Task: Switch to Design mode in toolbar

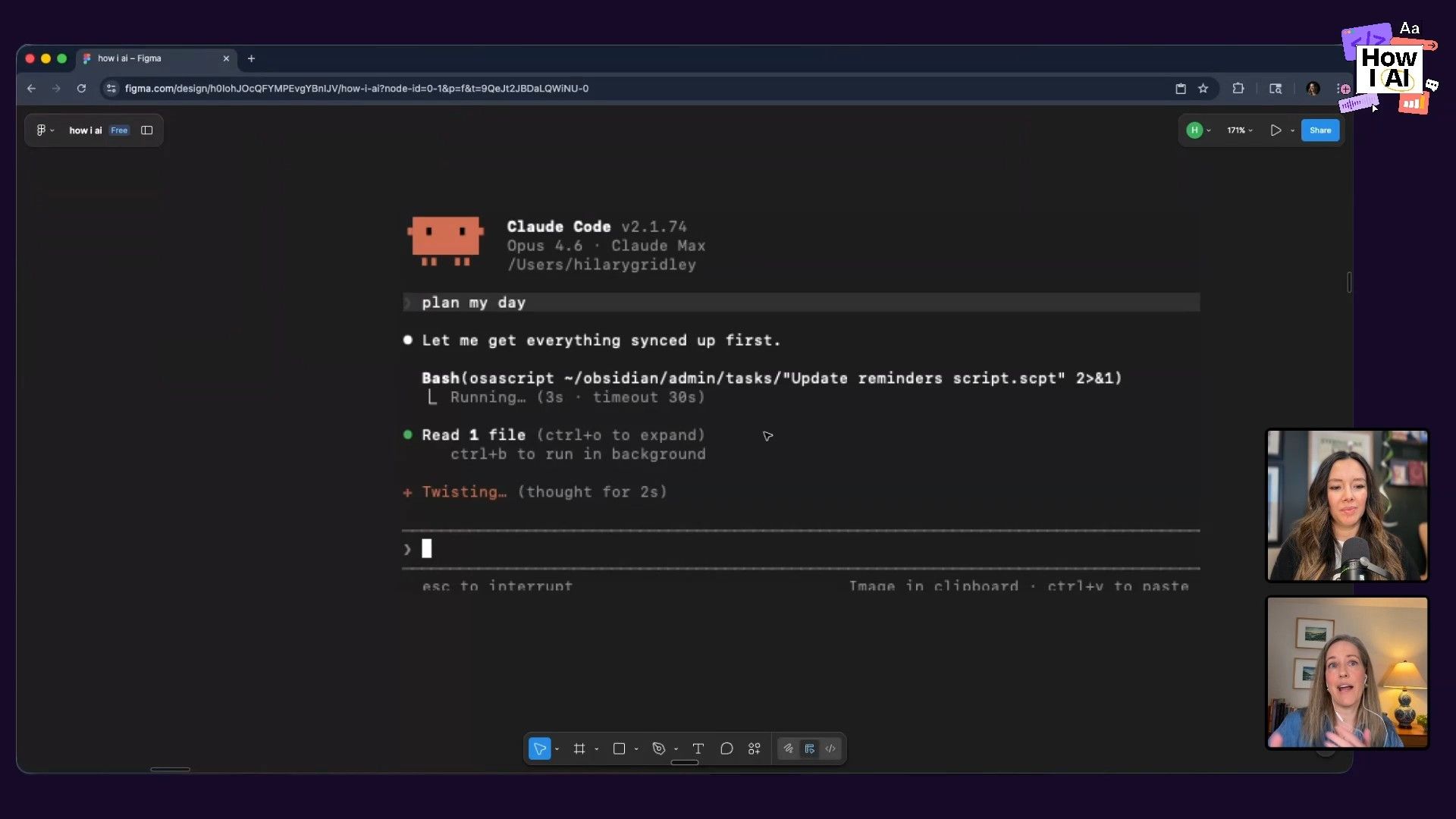Action: (x=810, y=748)
